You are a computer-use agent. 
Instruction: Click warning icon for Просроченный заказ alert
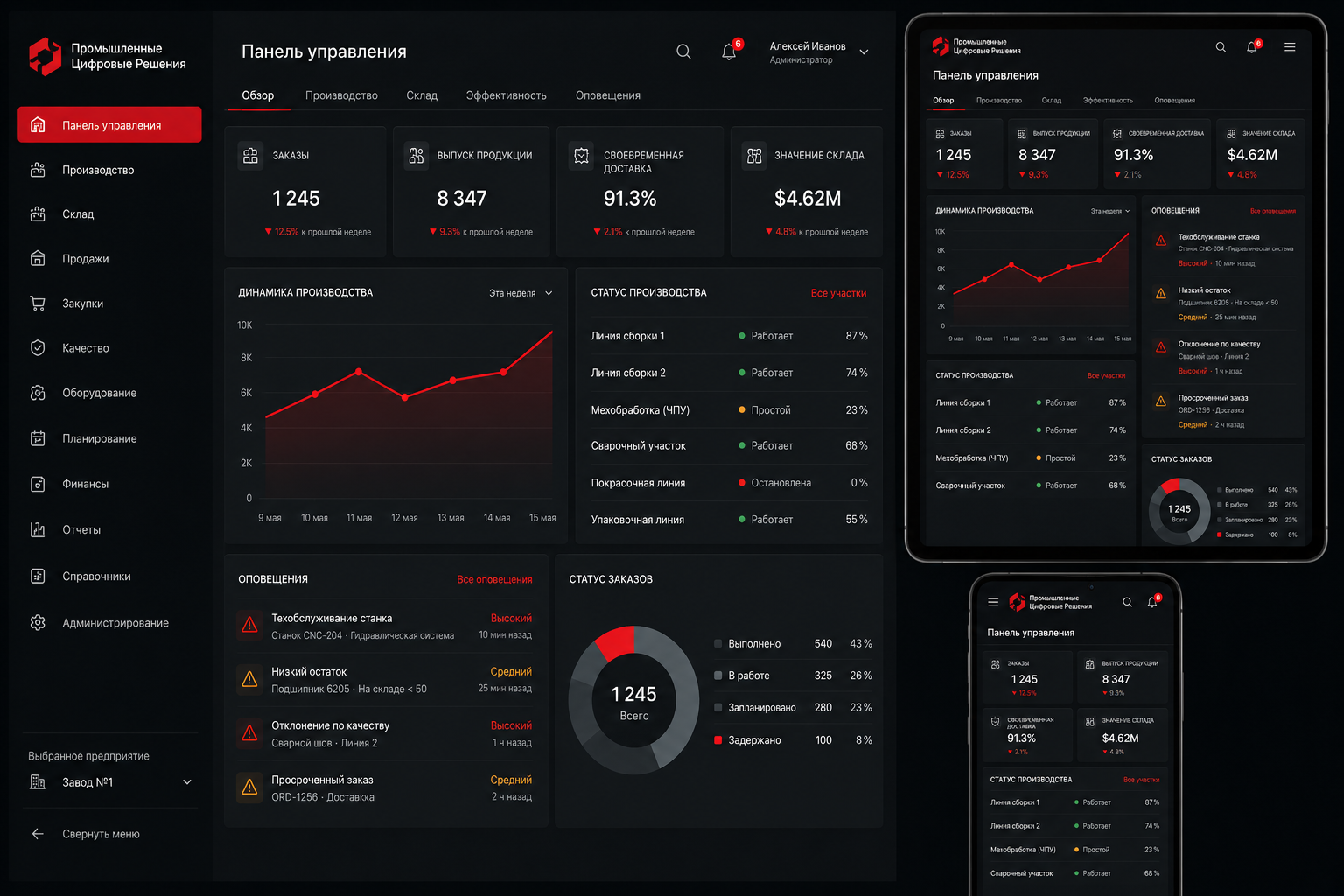point(249,787)
